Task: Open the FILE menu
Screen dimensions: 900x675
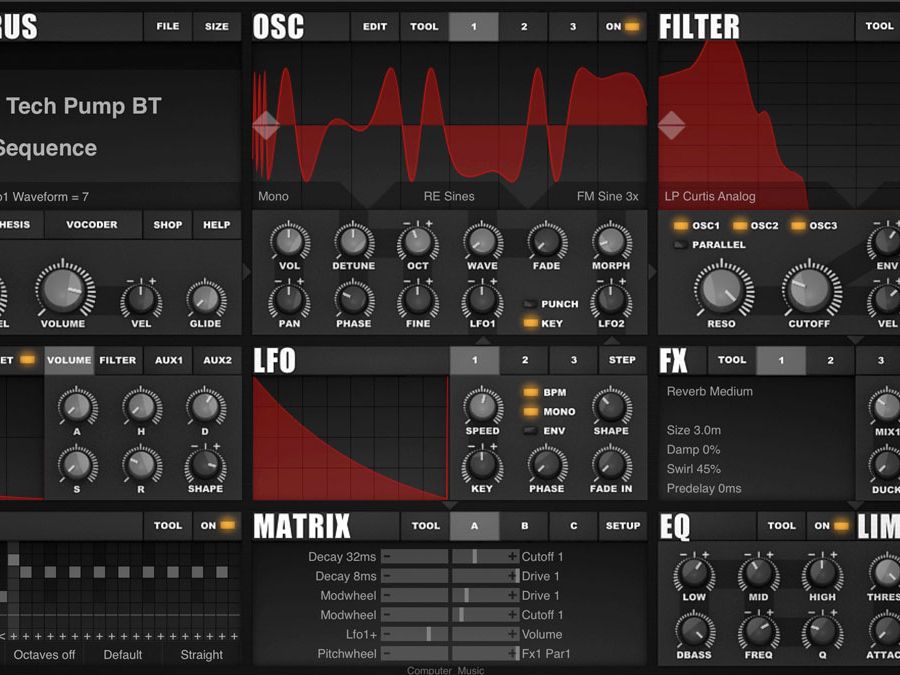Action: [x=168, y=26]
